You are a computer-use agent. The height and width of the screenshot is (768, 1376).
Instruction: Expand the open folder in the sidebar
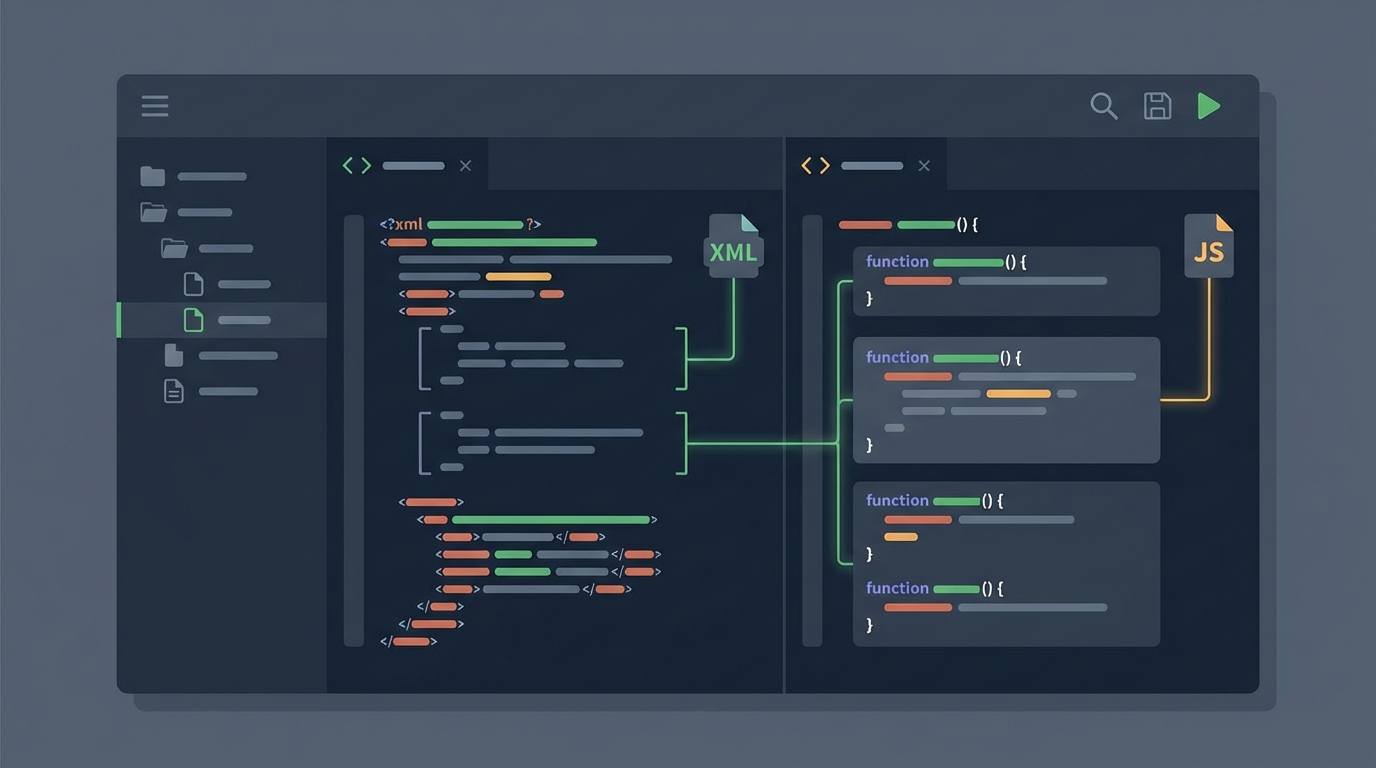152,212
